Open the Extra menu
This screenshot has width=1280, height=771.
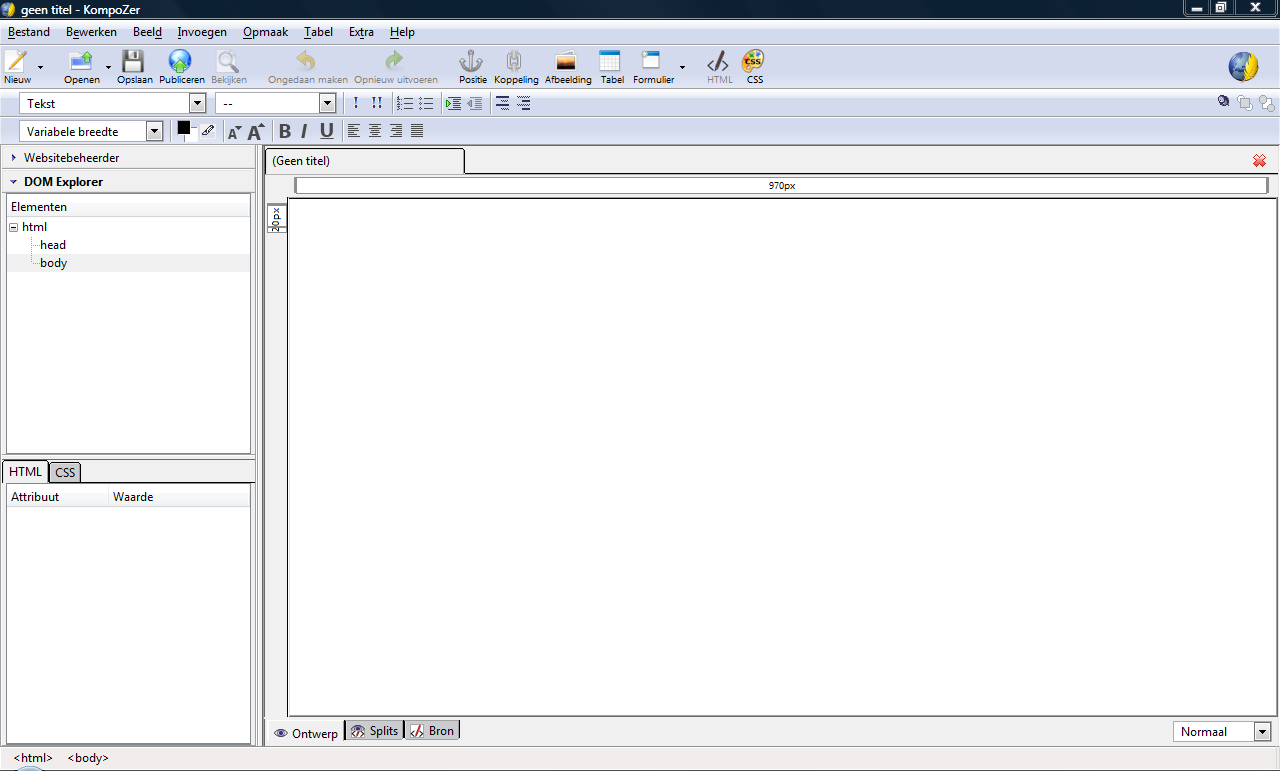[x=361, y=32]
